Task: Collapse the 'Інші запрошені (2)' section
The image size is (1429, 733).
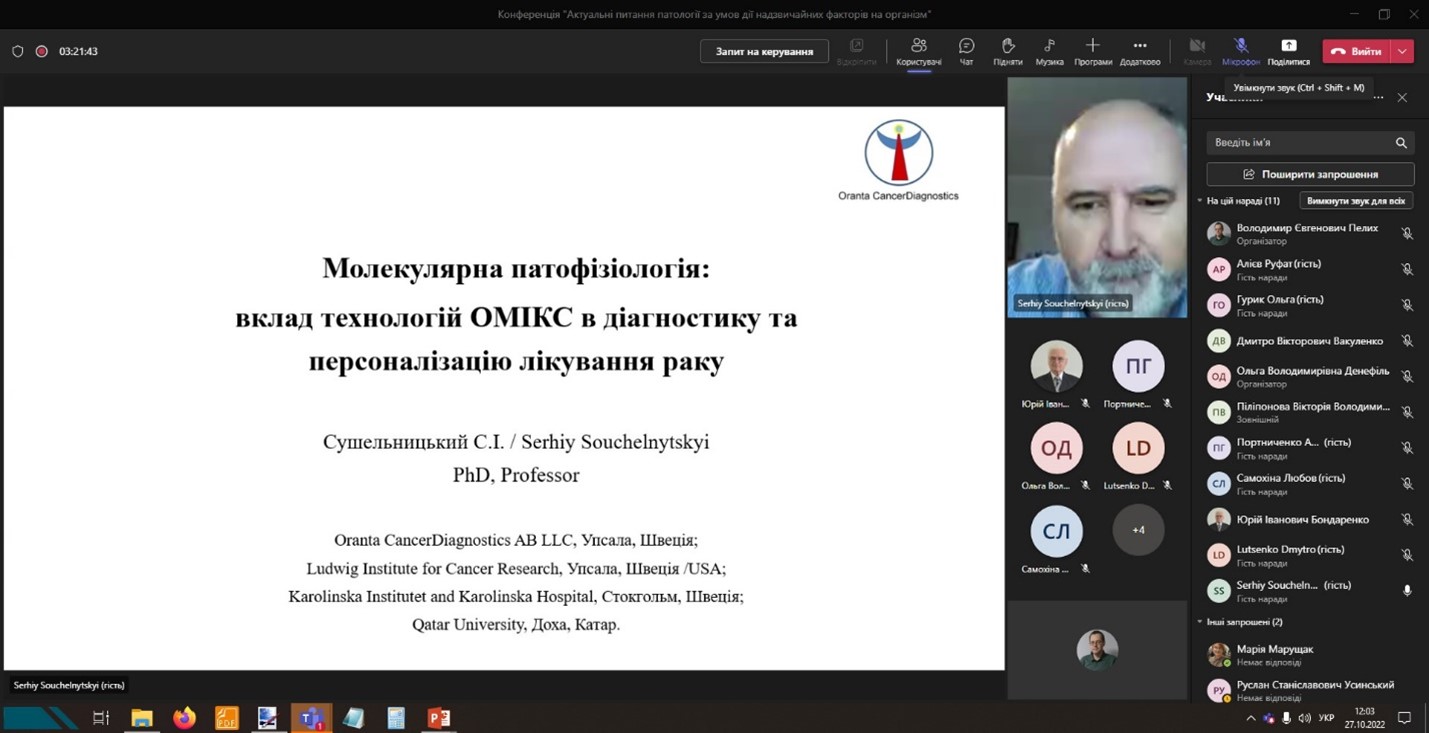Action: click(x=1200, y=622)
